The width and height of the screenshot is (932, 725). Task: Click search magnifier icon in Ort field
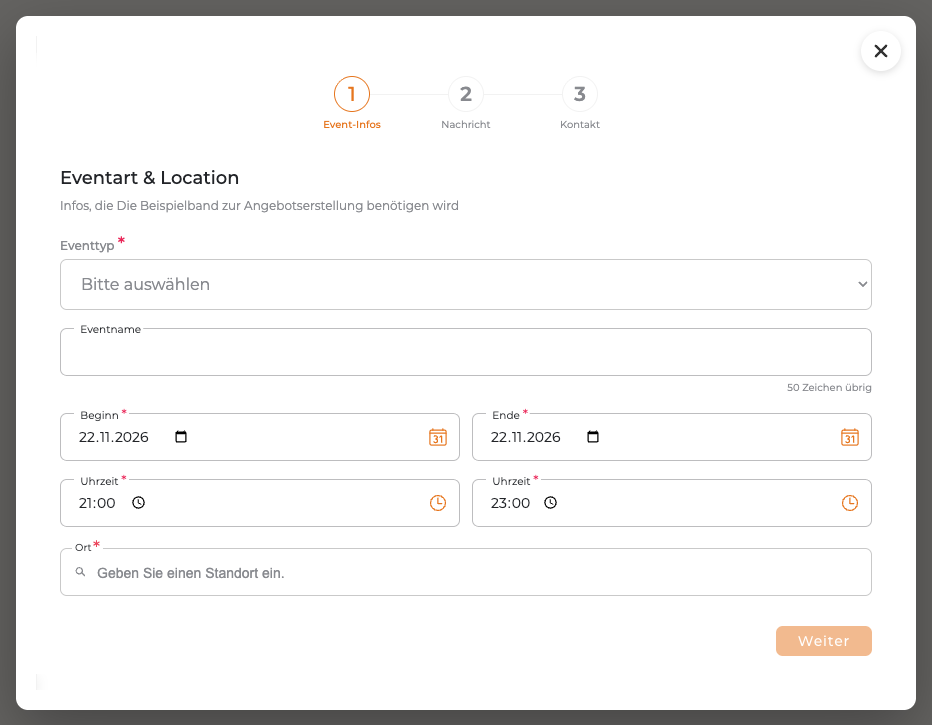[x=80, y=572]
